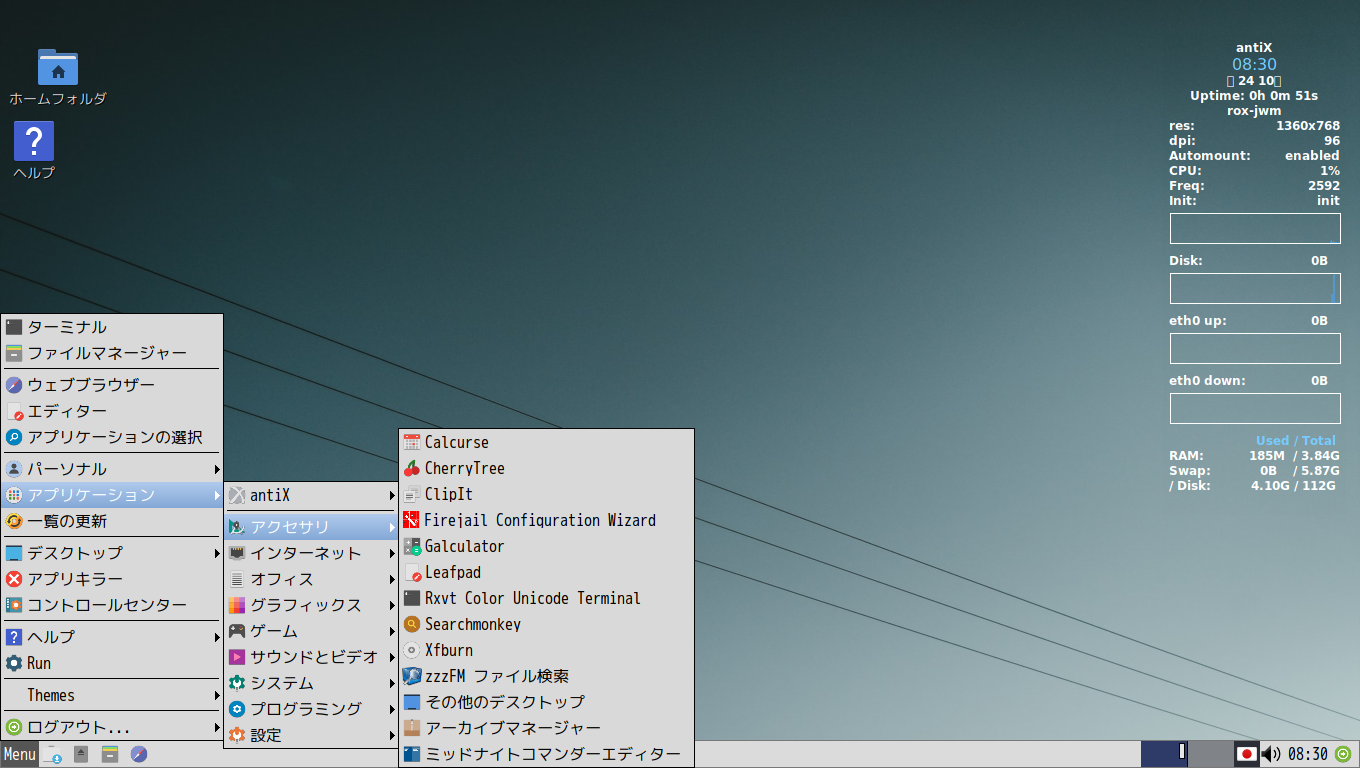The width and height of the screenshot is (1360, 768).
Task: Select その他のデスクトップ entry
Action: click(x=546, y=702)
